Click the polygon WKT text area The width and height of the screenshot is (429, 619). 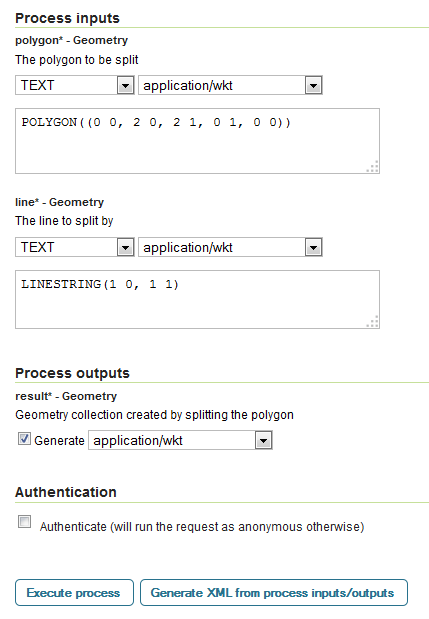pyautogui.click(x=197, y=141)
